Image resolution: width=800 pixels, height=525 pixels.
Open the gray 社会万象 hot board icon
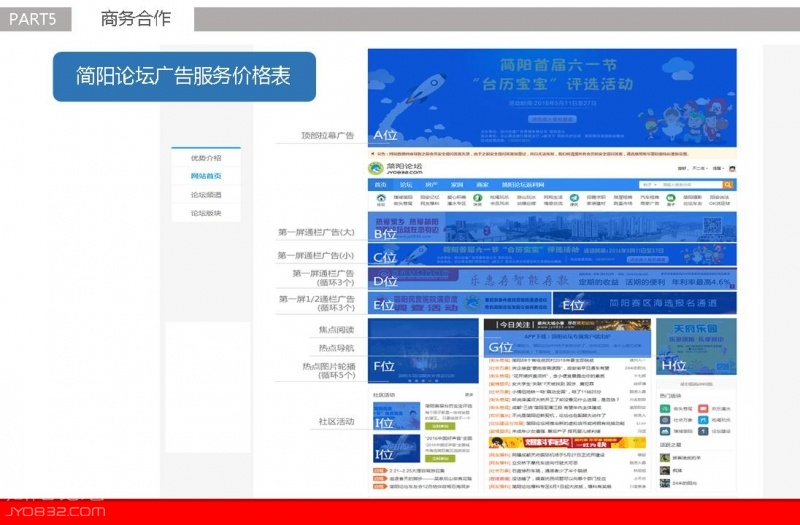(x=665, y=420)
